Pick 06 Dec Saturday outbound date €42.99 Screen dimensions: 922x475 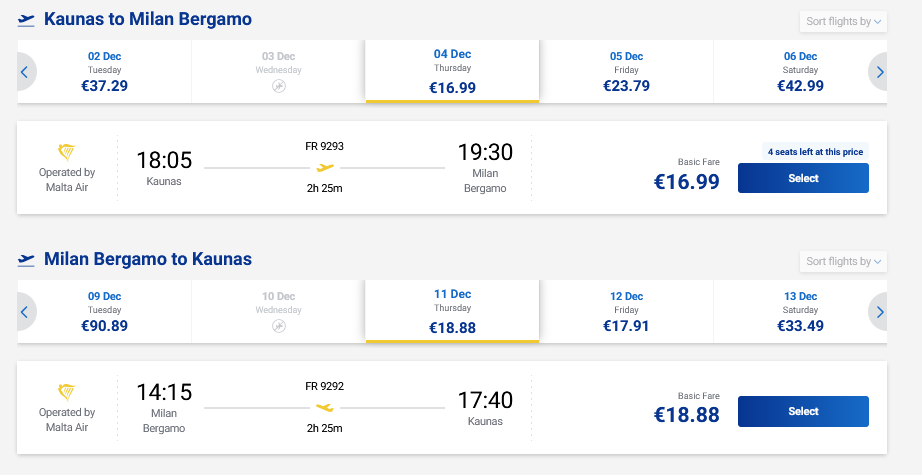coord(800,72)
